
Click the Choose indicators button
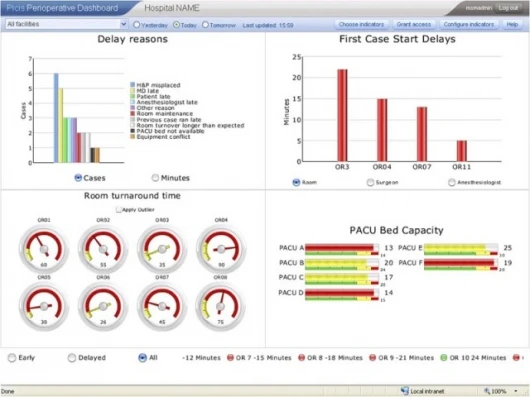coord(361,24)
